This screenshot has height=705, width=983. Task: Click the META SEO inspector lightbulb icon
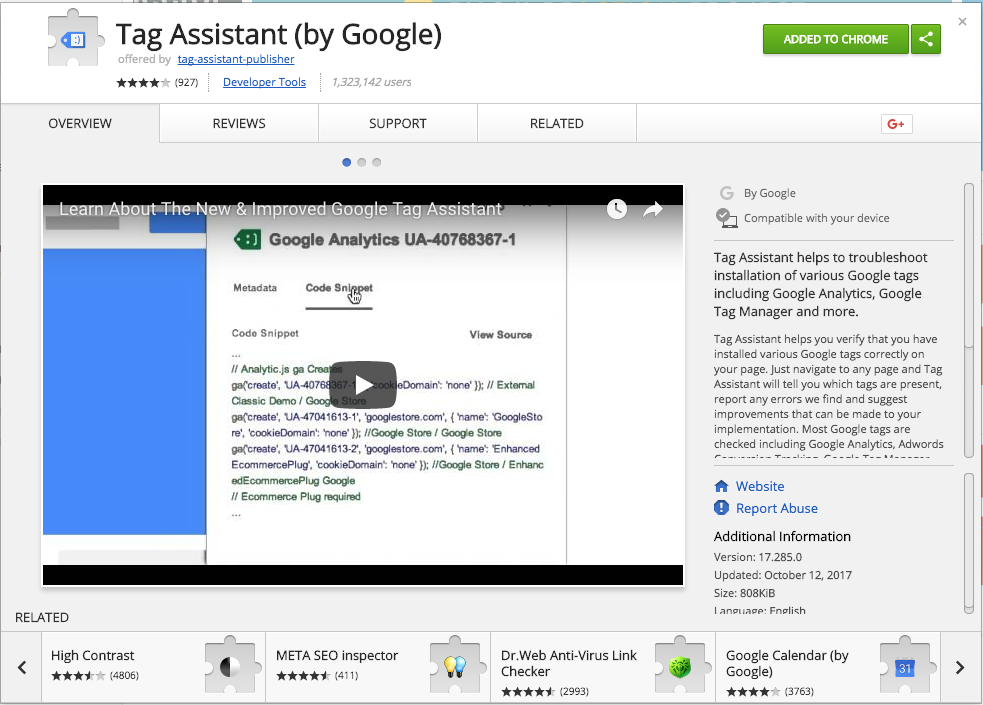coord(455,667)
